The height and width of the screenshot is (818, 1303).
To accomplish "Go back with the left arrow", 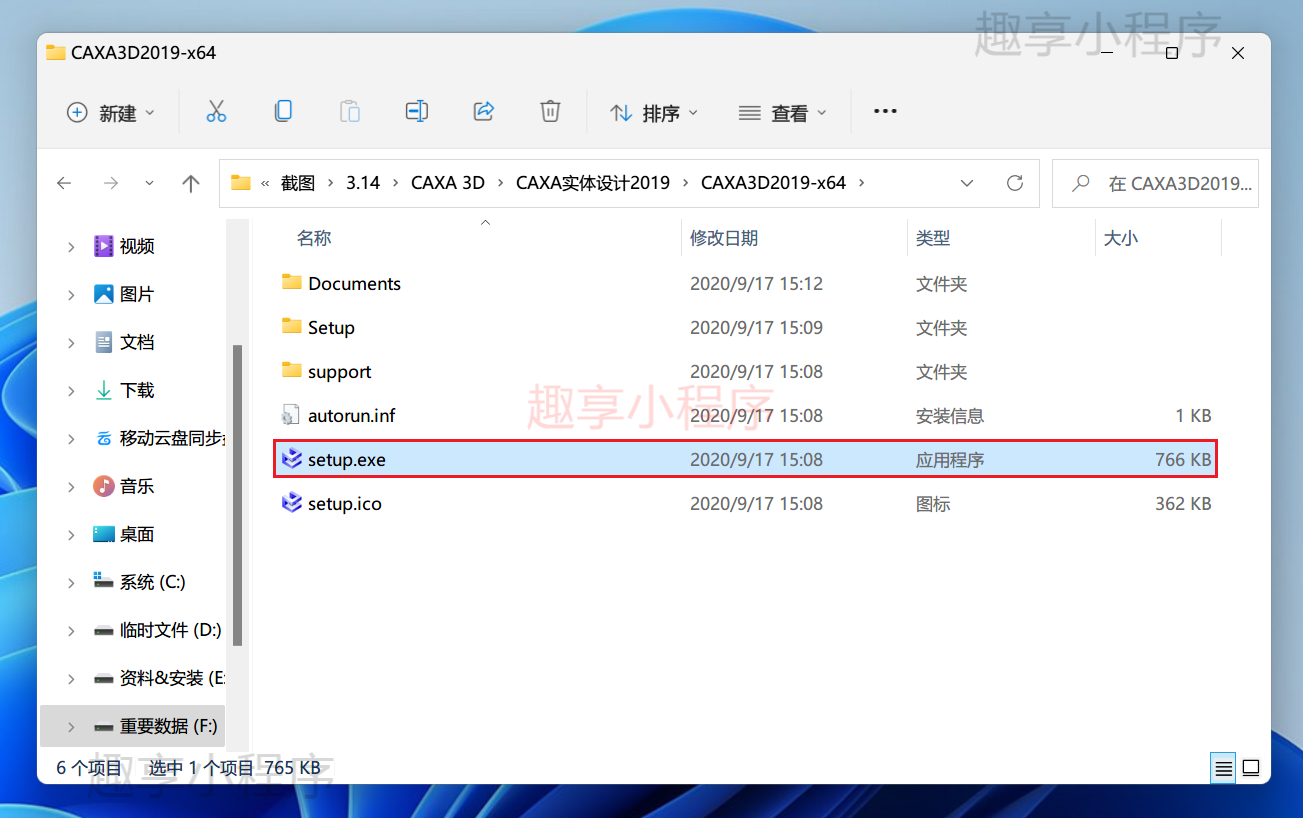I will [x=64, y=183].
